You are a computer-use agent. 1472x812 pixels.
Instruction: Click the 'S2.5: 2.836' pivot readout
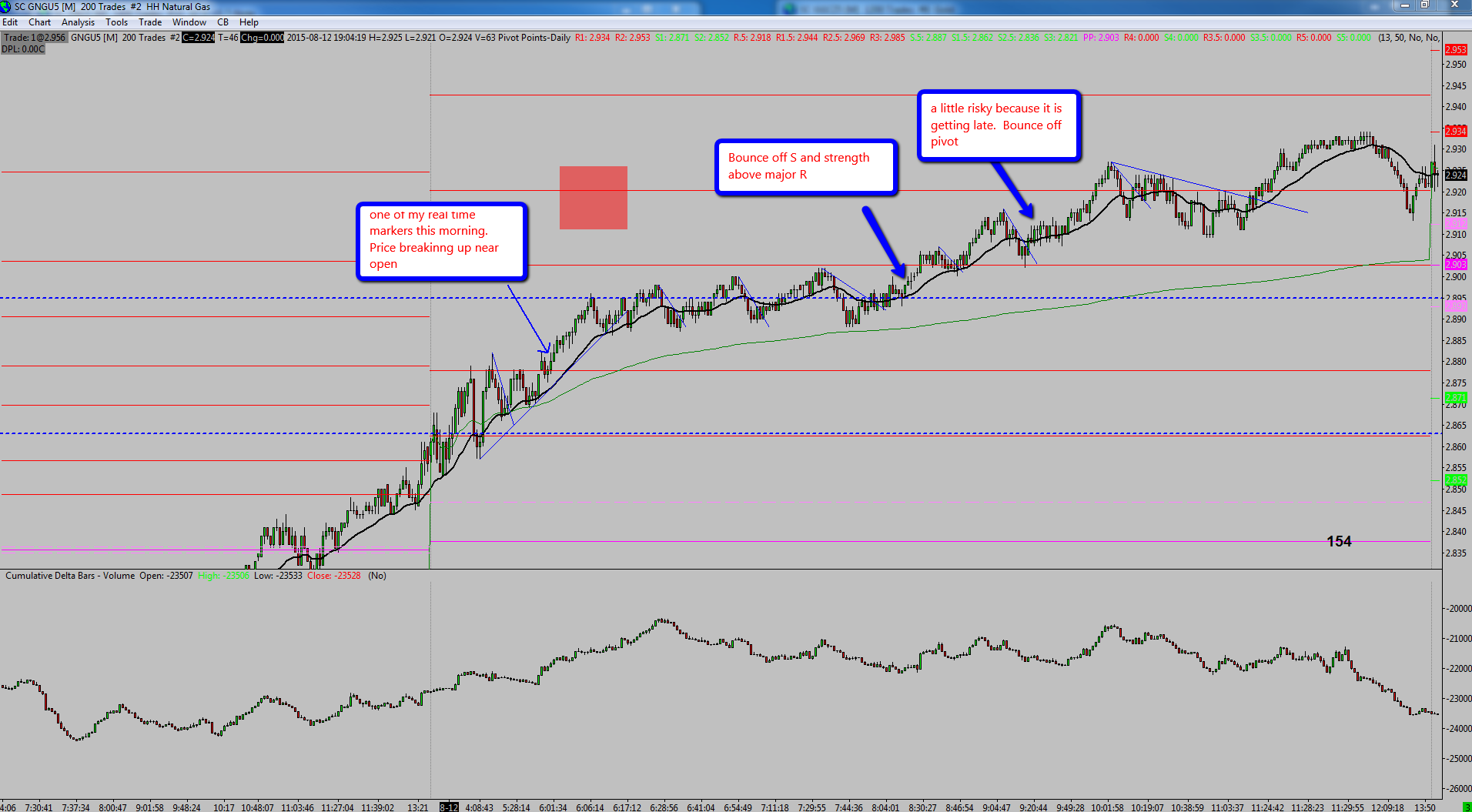pos(1019,38)
